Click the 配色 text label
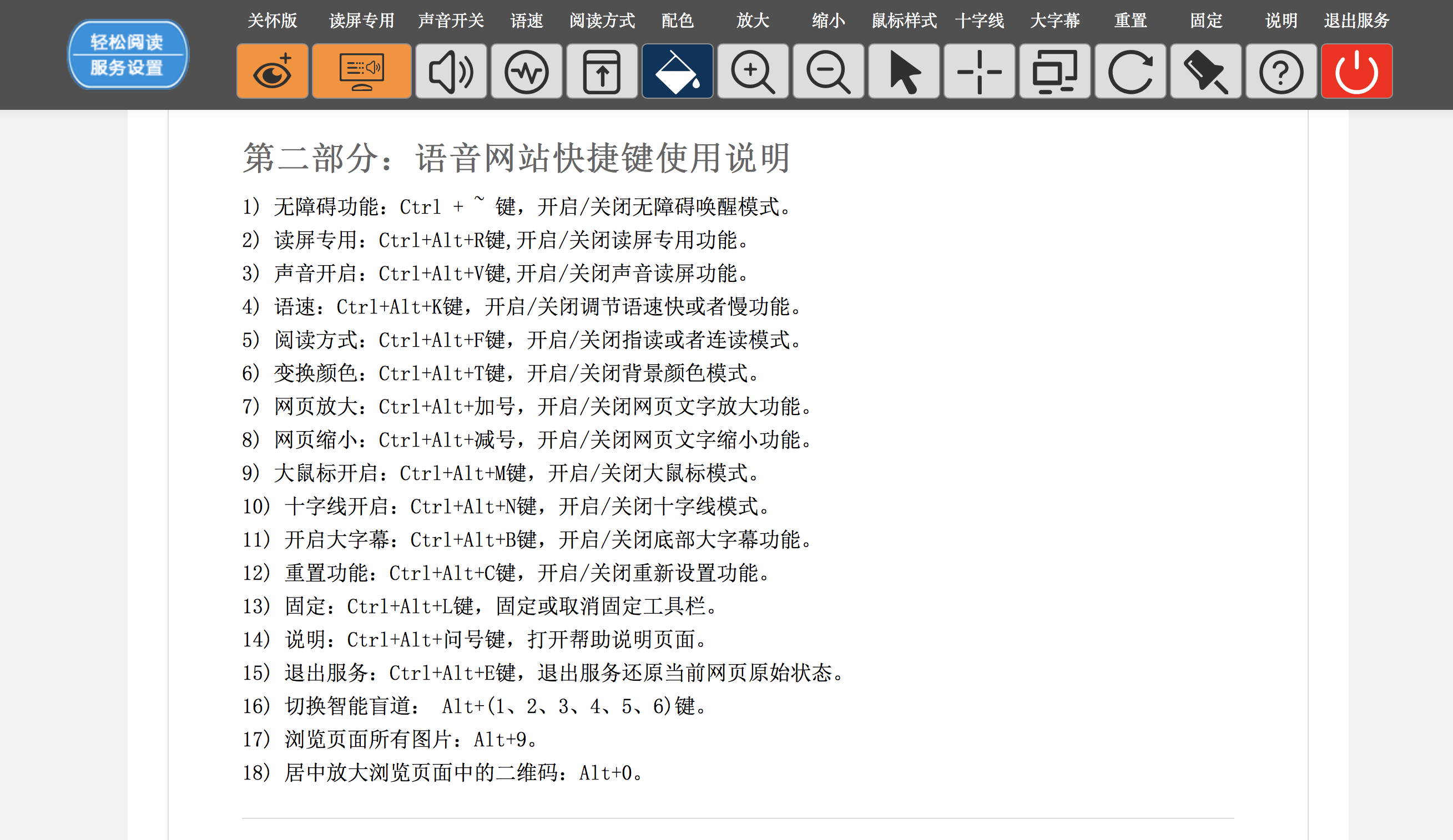1453x840 pixels. click(x=678, y=21)
